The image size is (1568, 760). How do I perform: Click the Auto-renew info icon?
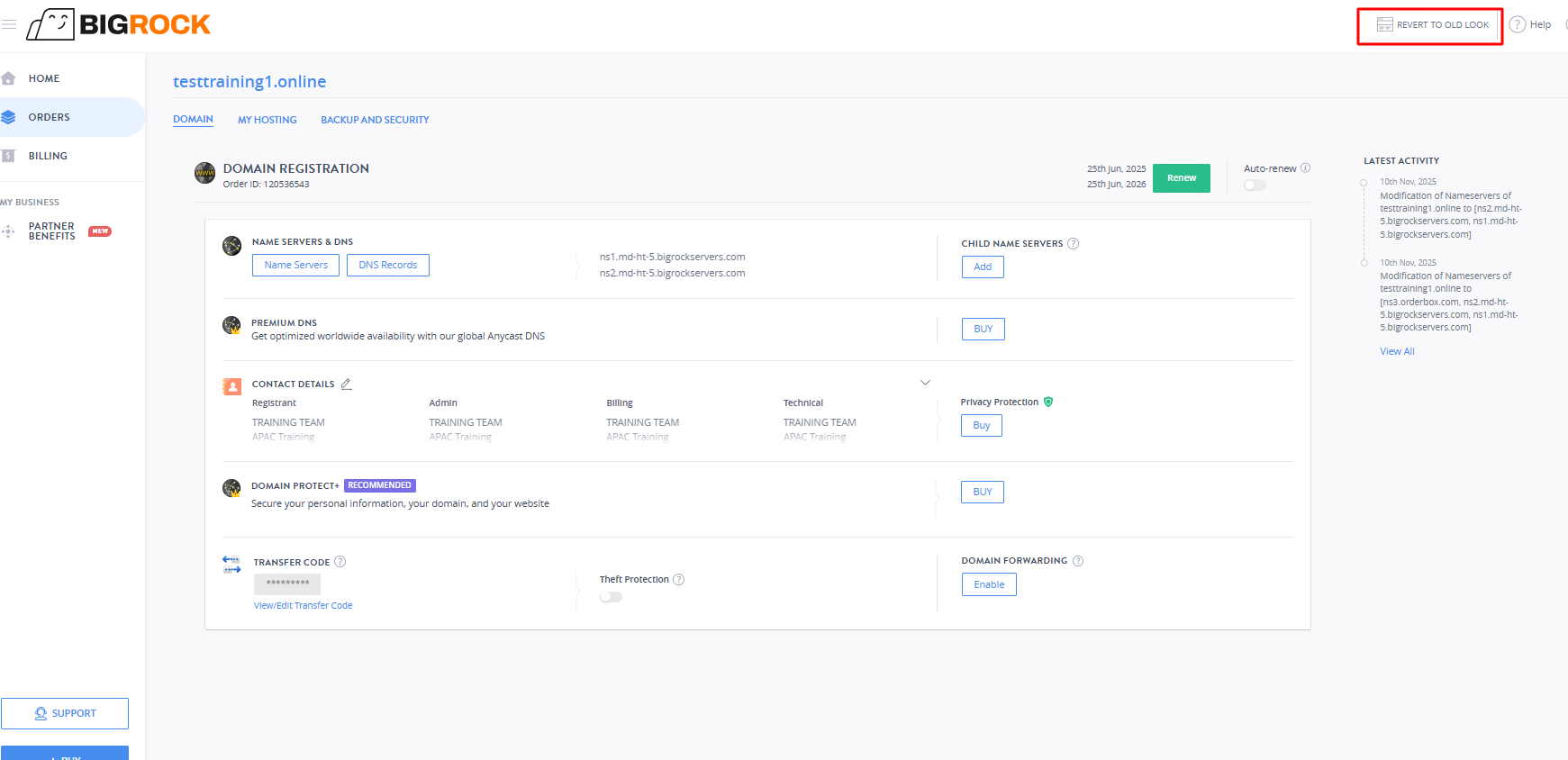[x=1306, y=167]
